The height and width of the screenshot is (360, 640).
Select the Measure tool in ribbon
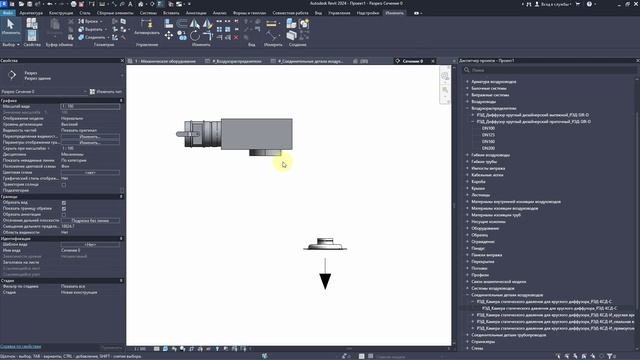coord(271,24)
